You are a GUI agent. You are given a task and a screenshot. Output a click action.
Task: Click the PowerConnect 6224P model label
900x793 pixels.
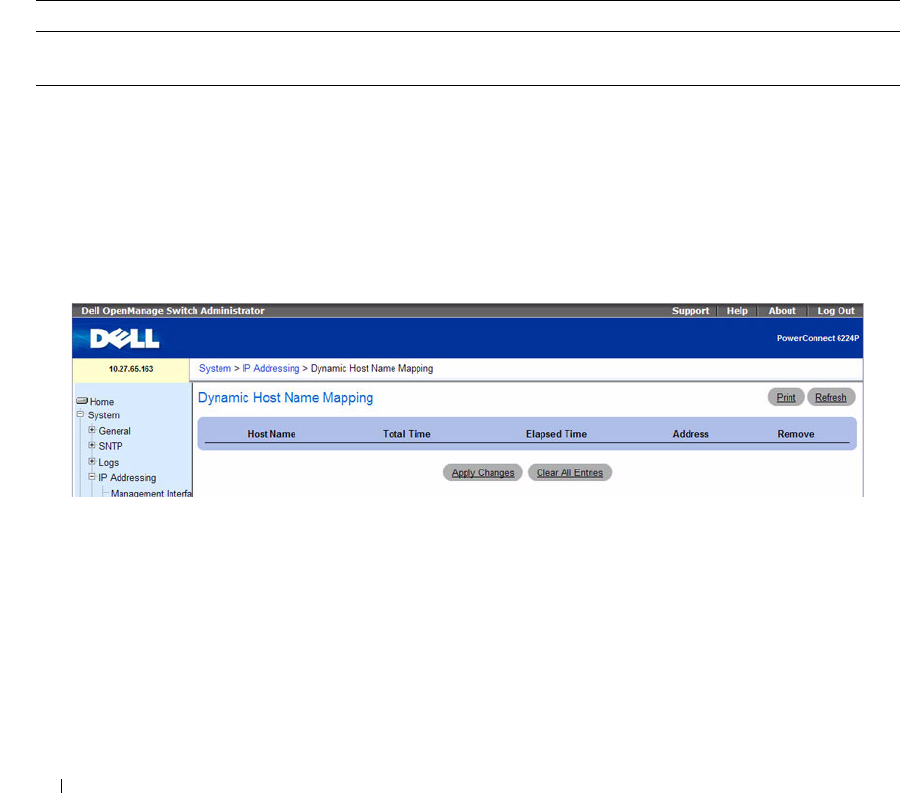point(818,338)
